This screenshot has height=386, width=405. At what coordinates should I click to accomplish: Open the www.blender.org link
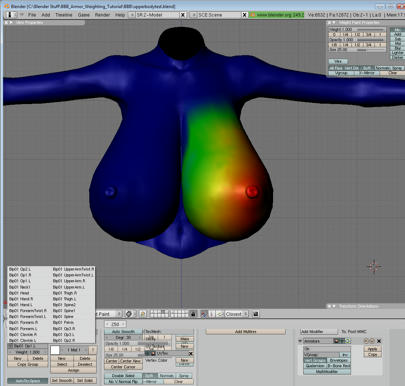coord(276,15)
